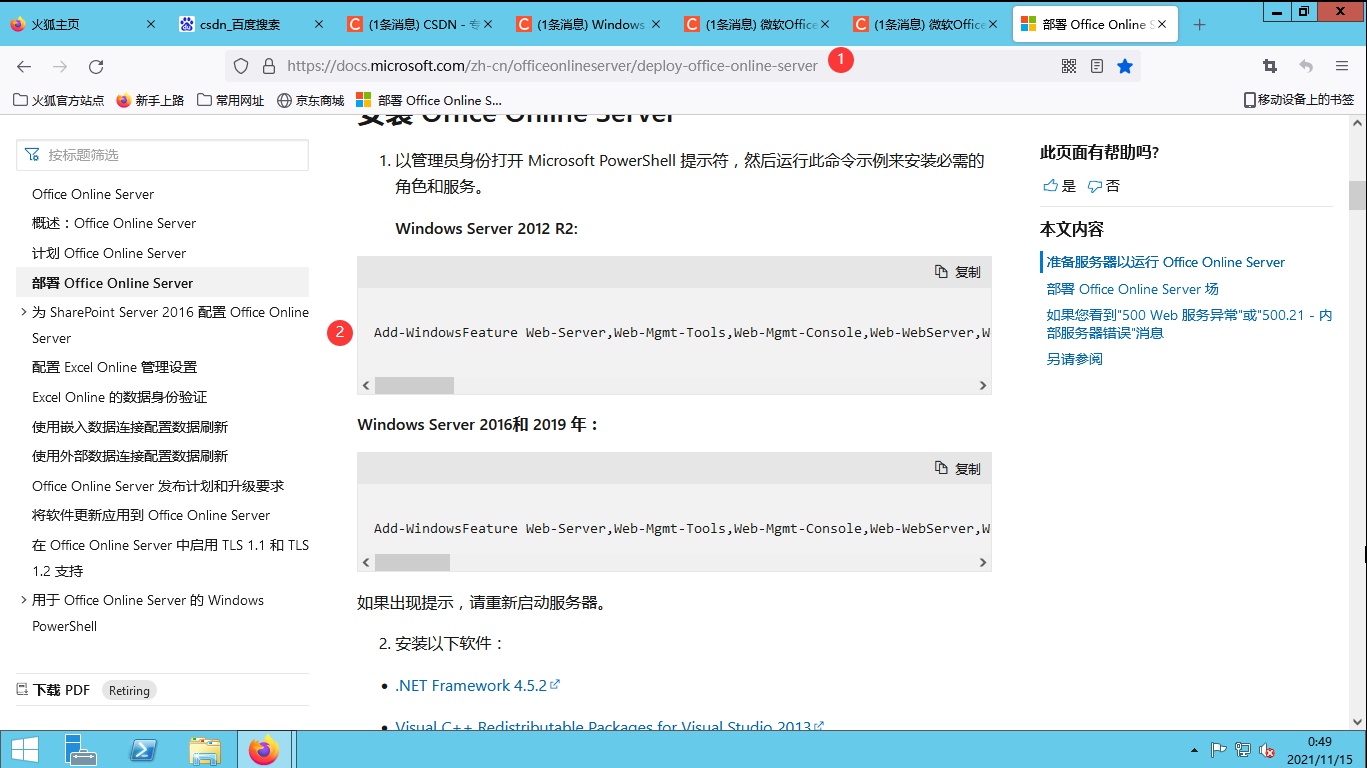Open Firefox from the taskbar

coord(265,749)
